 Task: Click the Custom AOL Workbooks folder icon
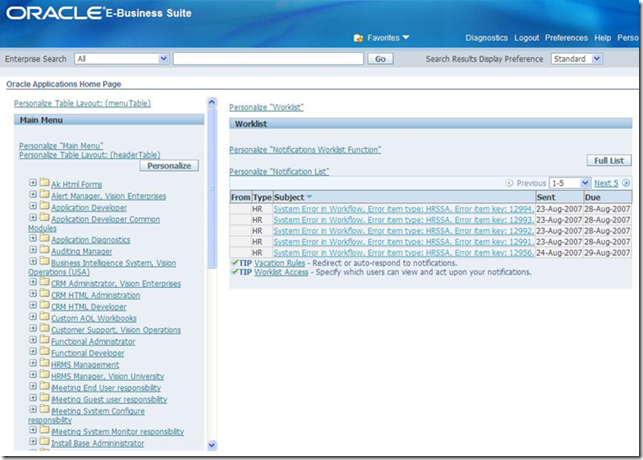tap(45, 317)
